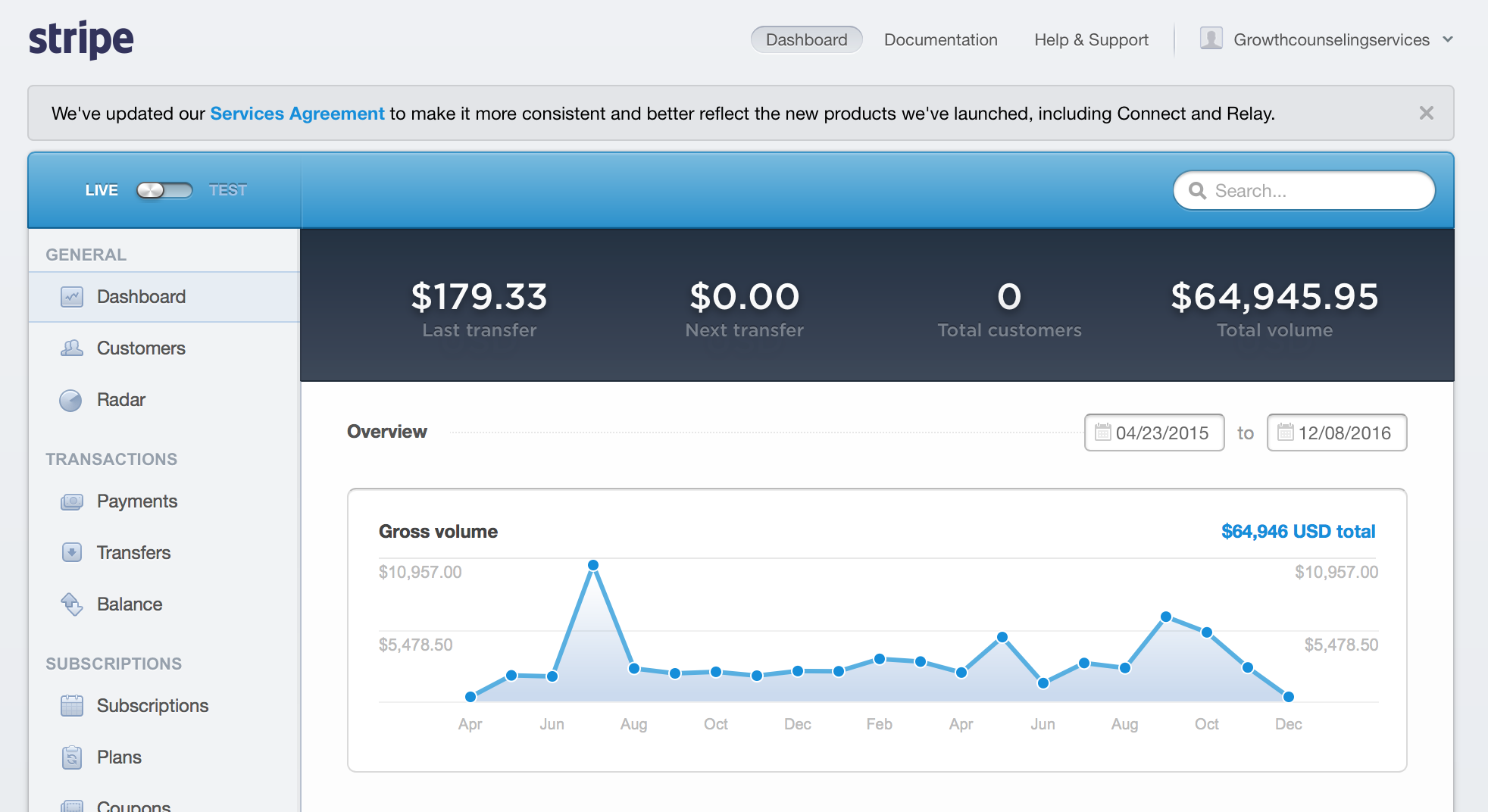Dismiss the Services Agreement notice
The width and height of the screenshot is (1488, 812).
(x=1427, y=113)
